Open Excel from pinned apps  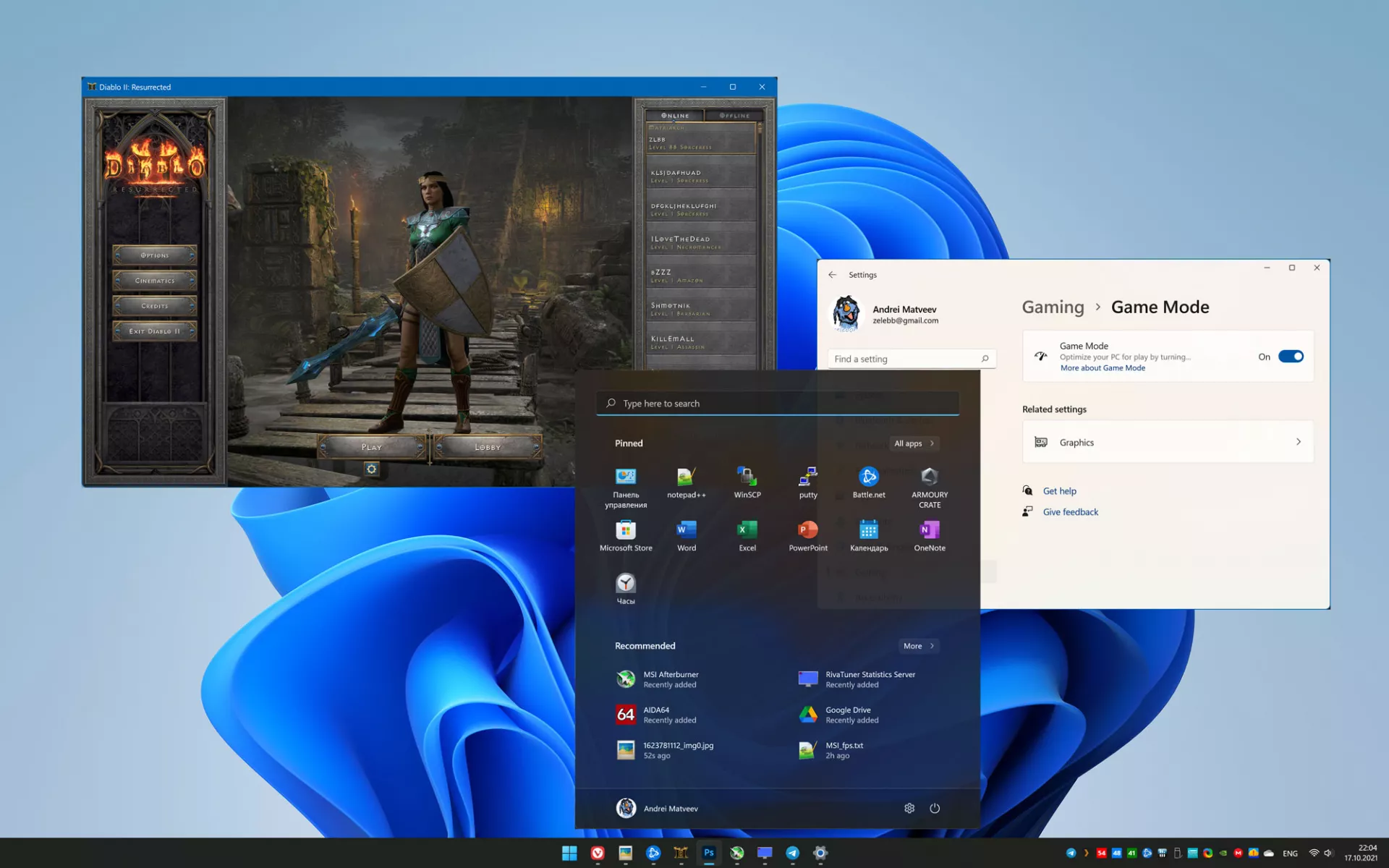click(747, 536)
